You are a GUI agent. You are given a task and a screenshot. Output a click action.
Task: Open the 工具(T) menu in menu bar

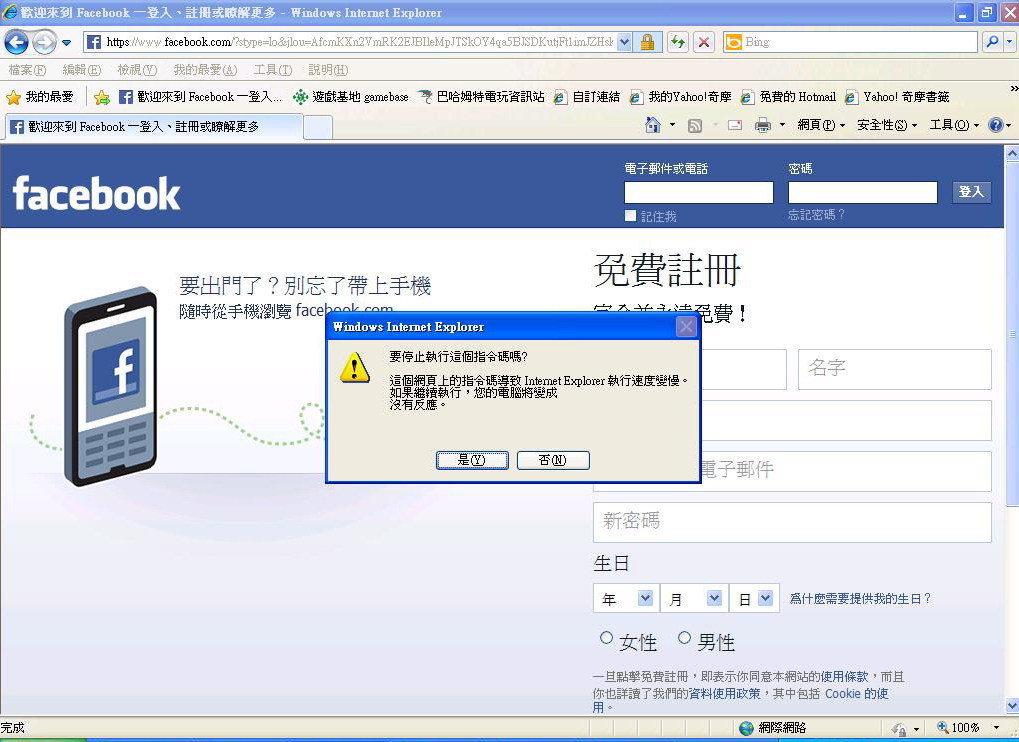[272, 70]
